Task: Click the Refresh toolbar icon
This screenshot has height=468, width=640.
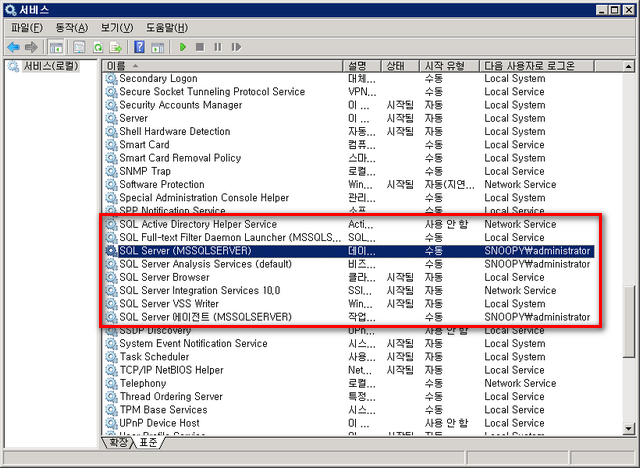Action: coord(98,47)
